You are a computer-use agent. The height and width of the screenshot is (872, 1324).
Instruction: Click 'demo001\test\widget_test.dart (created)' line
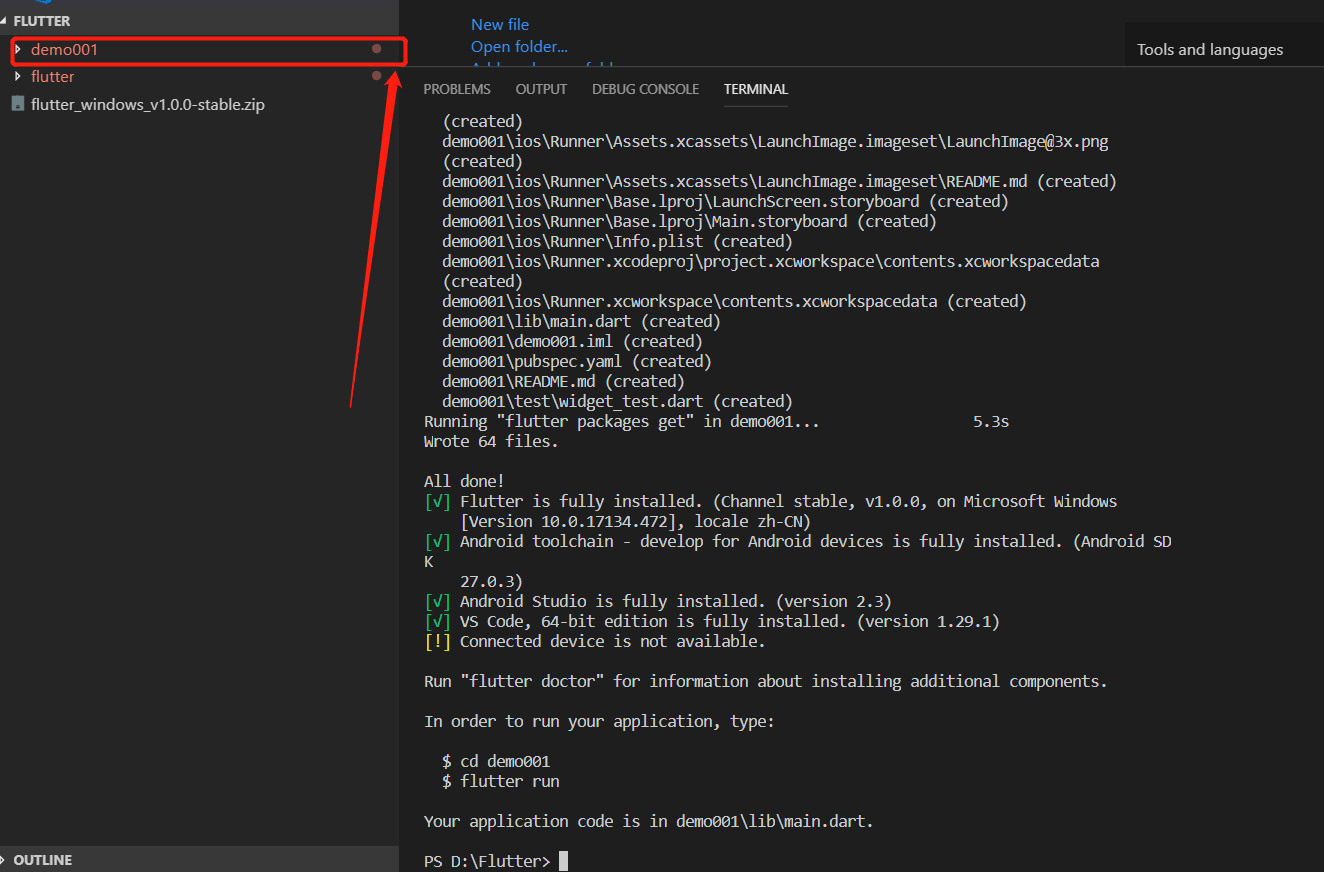click(x=617, y=401)
